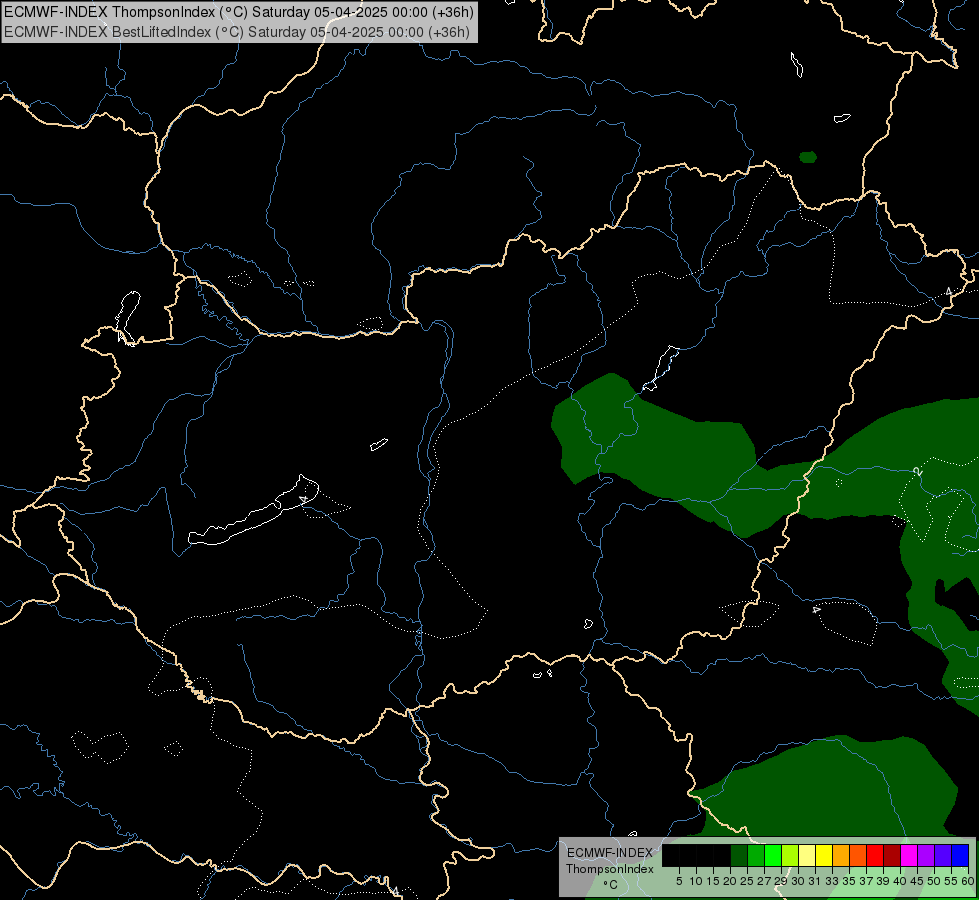The width and height of the screenshot is (979, 900).
Task: Select the purple 45-50 legend swatch
Action: [x=926, y=855]
